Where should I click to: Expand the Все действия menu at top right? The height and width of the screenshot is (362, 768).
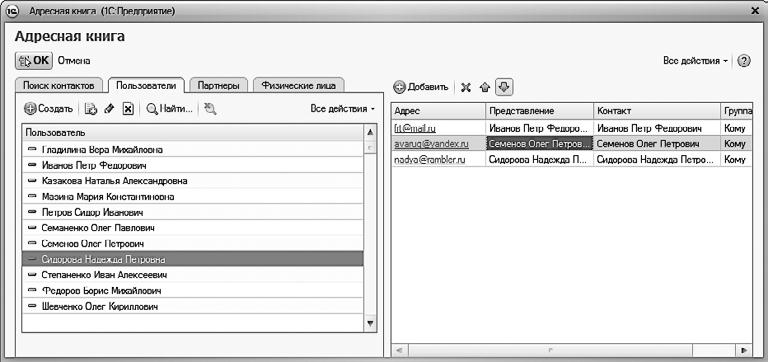coord(695,61)
